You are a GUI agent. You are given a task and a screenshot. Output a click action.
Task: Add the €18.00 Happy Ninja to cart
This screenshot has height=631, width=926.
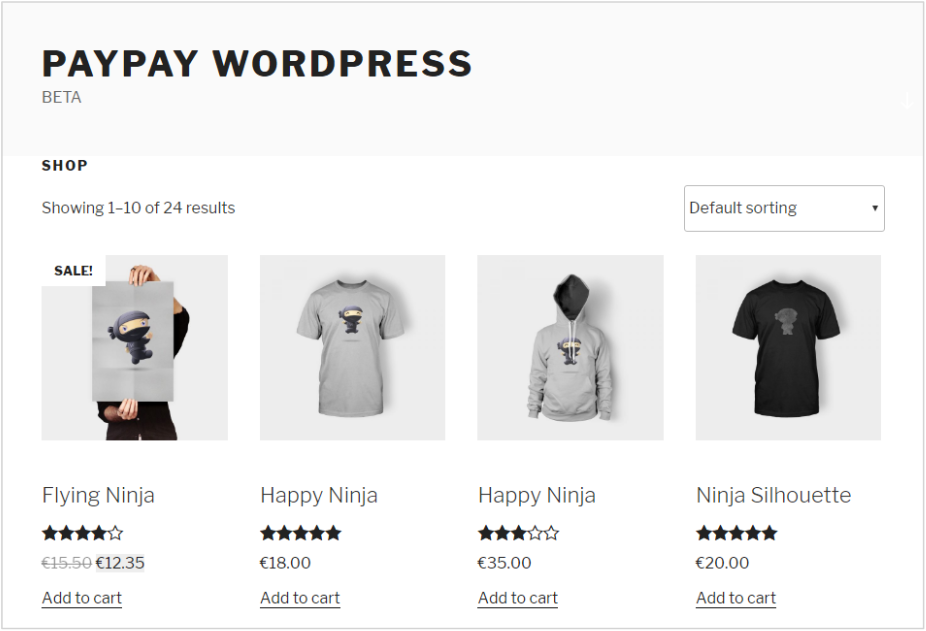(x=300, y=598)
